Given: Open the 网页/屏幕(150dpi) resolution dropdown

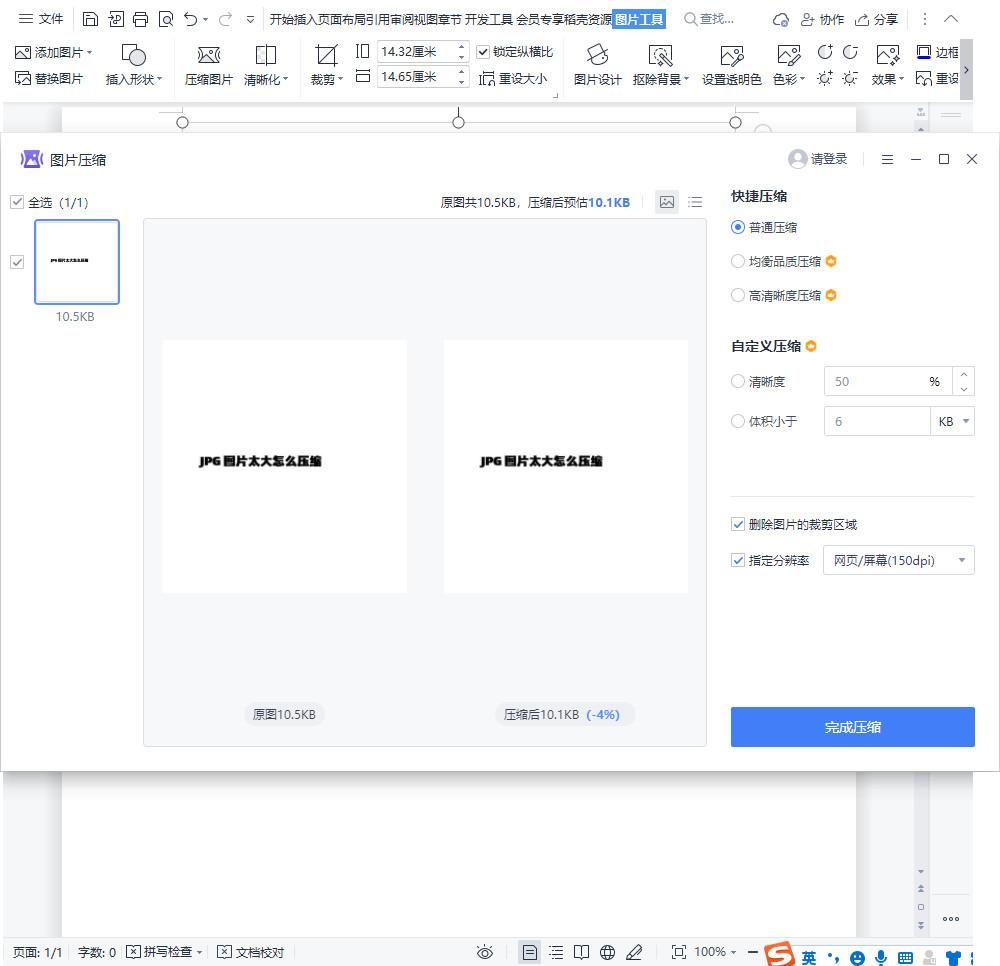Looking at the screenshot, I should point(896,560).
